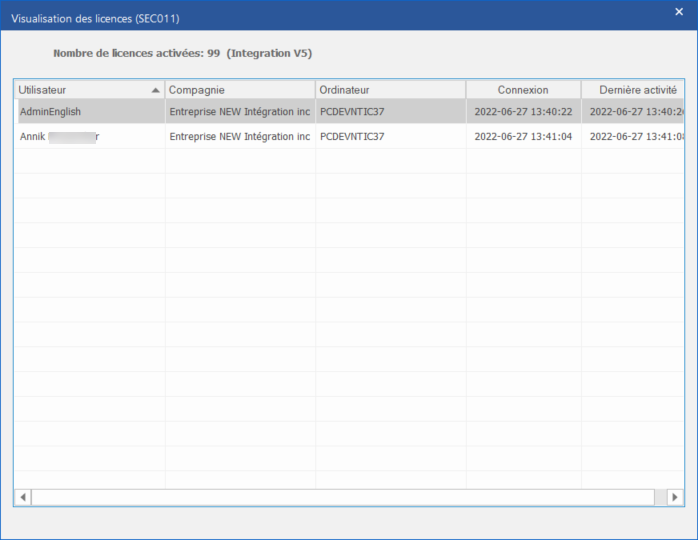Click connection time 2022-06-27 13:41:04
Screen dimensions: 698x540
click(x=523, y=136)
